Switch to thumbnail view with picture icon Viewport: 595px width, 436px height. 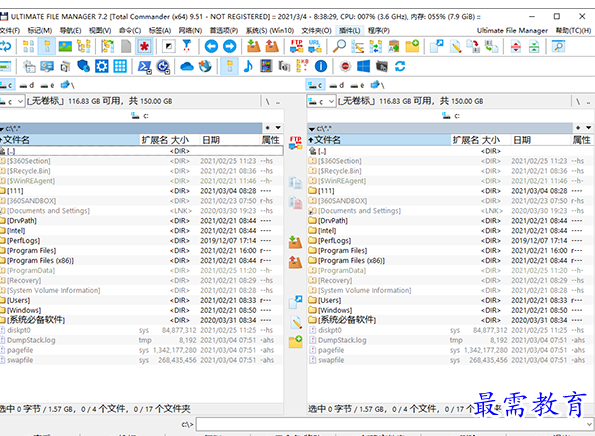point(65,46)
